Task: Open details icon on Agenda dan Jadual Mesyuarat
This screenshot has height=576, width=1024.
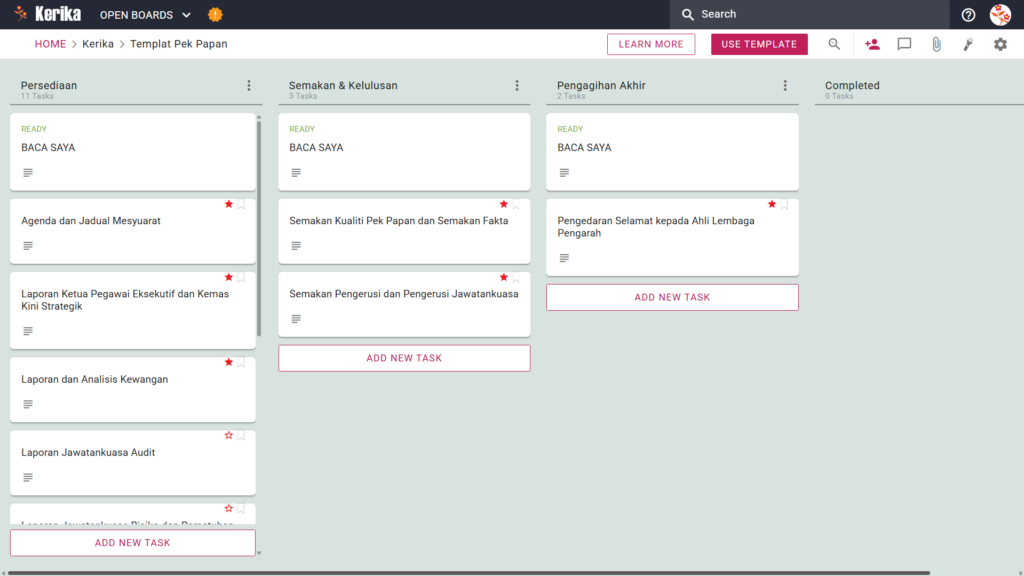Action: [27, 246]
